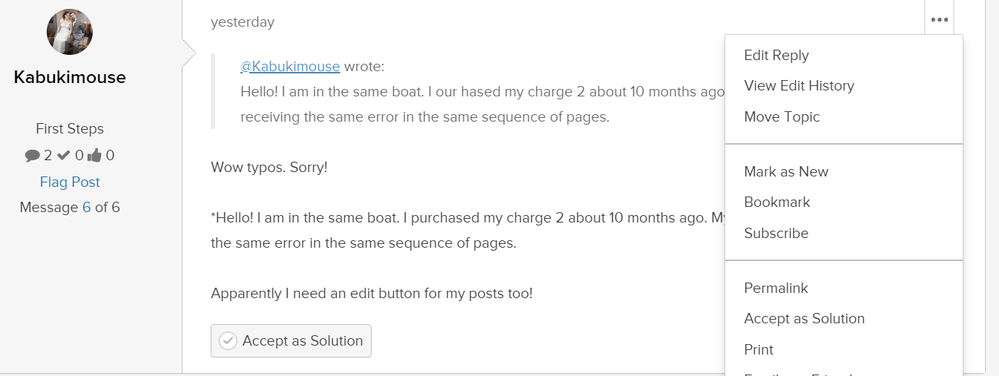This screenshot has width=999, height=376.
Task: Click the checkmark solutions count icon
Action: [63, 155]
